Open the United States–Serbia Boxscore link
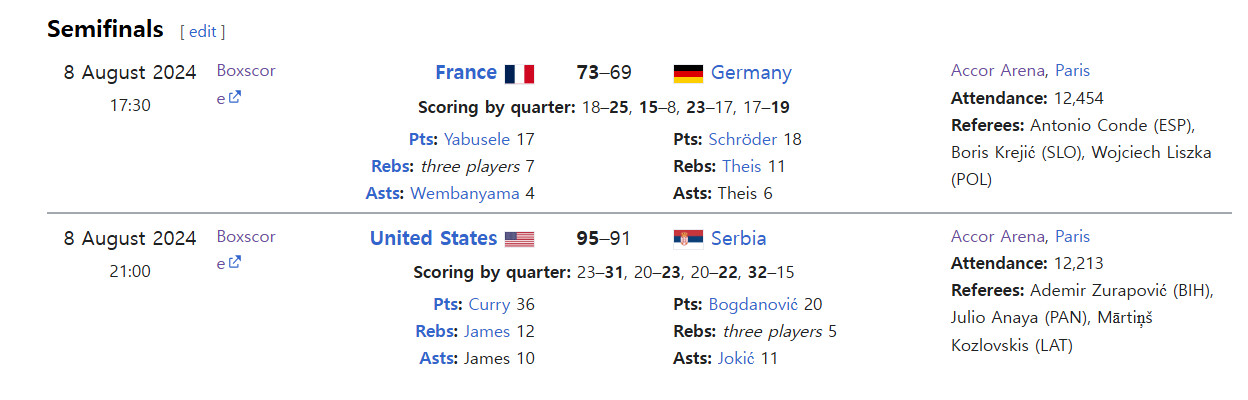1248x400 pixels. [246, 250]
